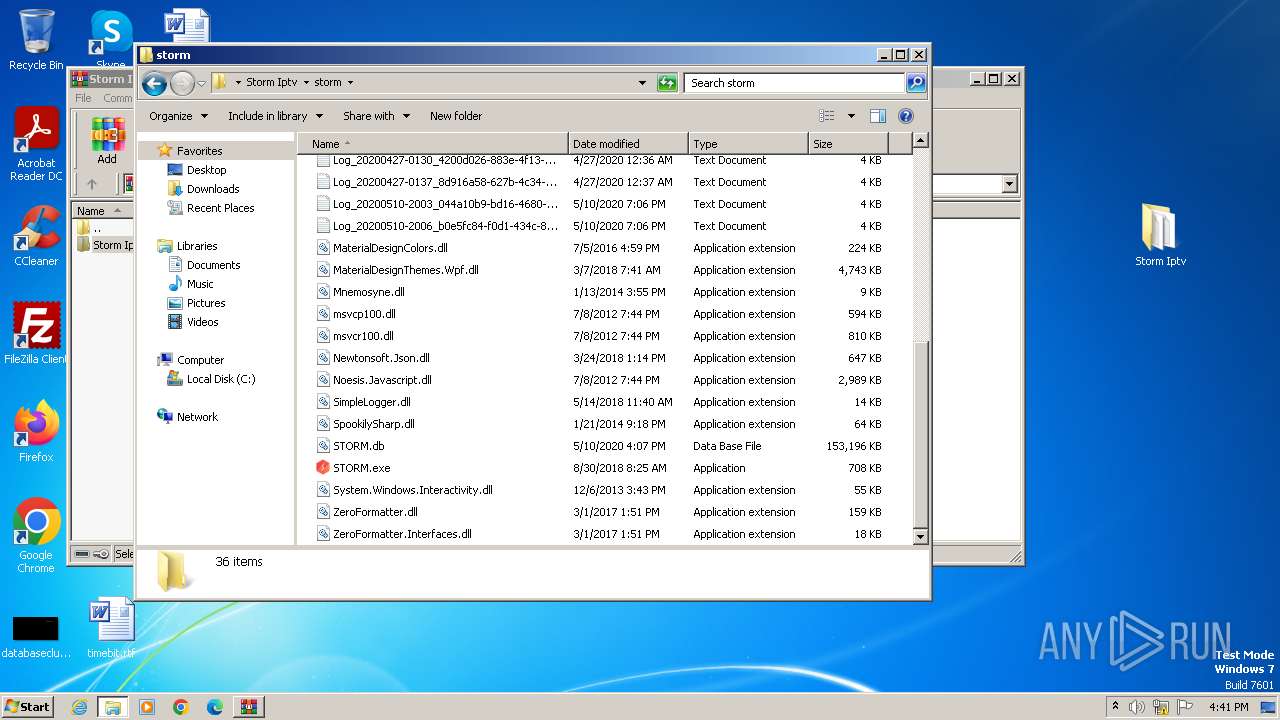1280x720 pixels.
Task: Click the clock showing 4:41 PM
Action: [1229, 707]
